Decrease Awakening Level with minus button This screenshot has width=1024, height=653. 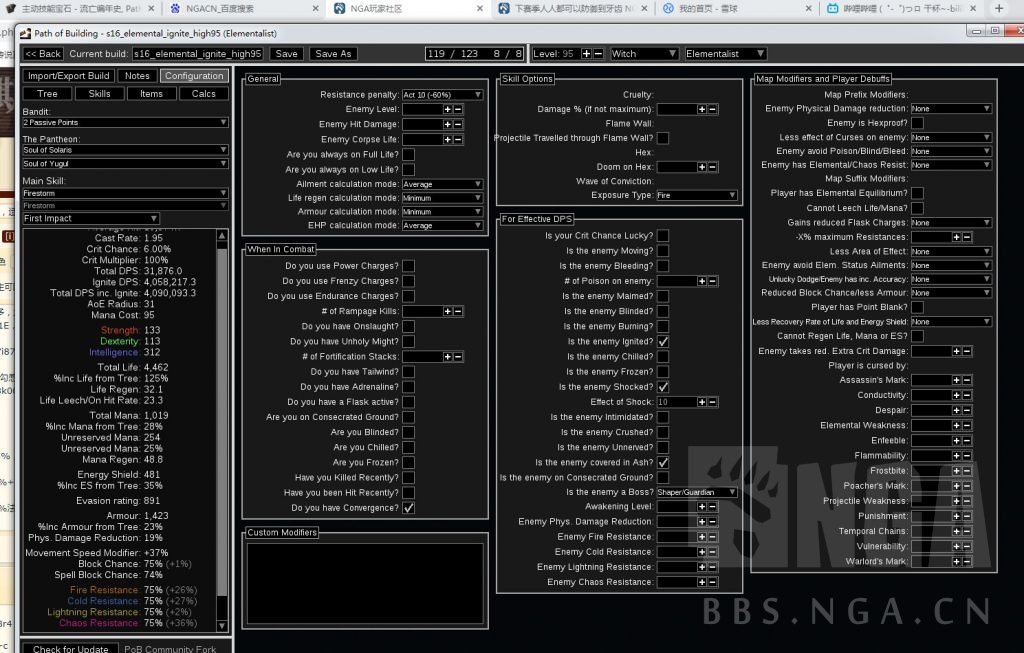point(713,507)
